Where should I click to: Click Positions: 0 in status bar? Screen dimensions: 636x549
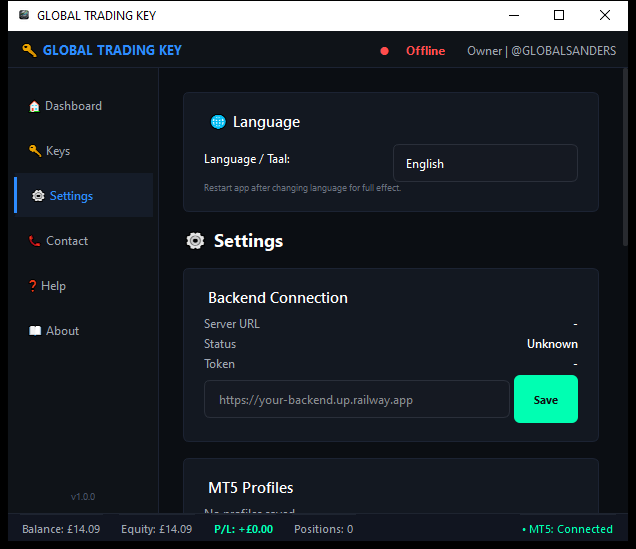[x=324, y=529]
